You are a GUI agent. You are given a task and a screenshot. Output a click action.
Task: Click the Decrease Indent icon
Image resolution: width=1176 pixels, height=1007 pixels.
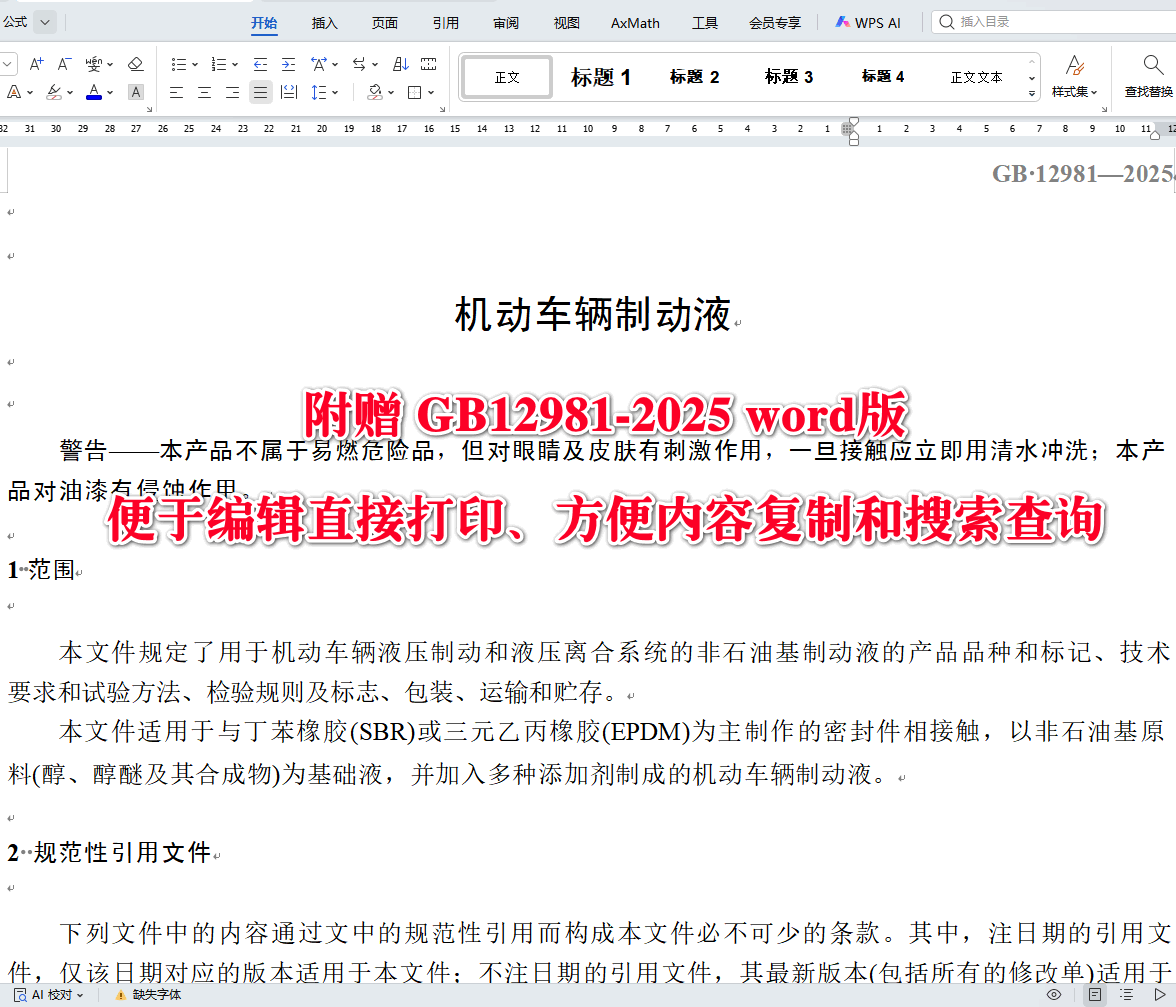(x=260, y=64)
